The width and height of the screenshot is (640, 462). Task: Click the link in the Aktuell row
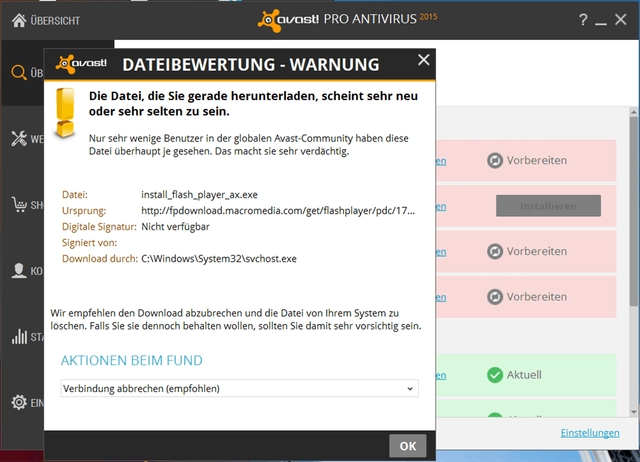[x=441, y=375]
